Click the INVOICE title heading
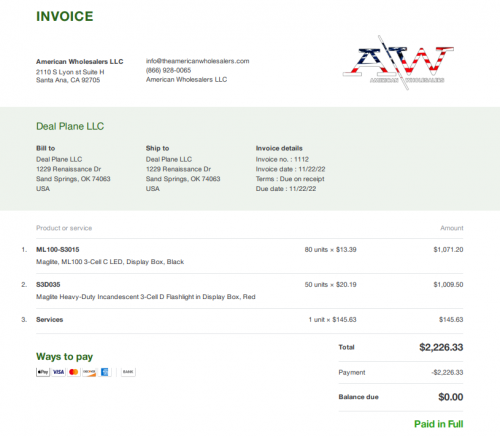 coord(65,16)
